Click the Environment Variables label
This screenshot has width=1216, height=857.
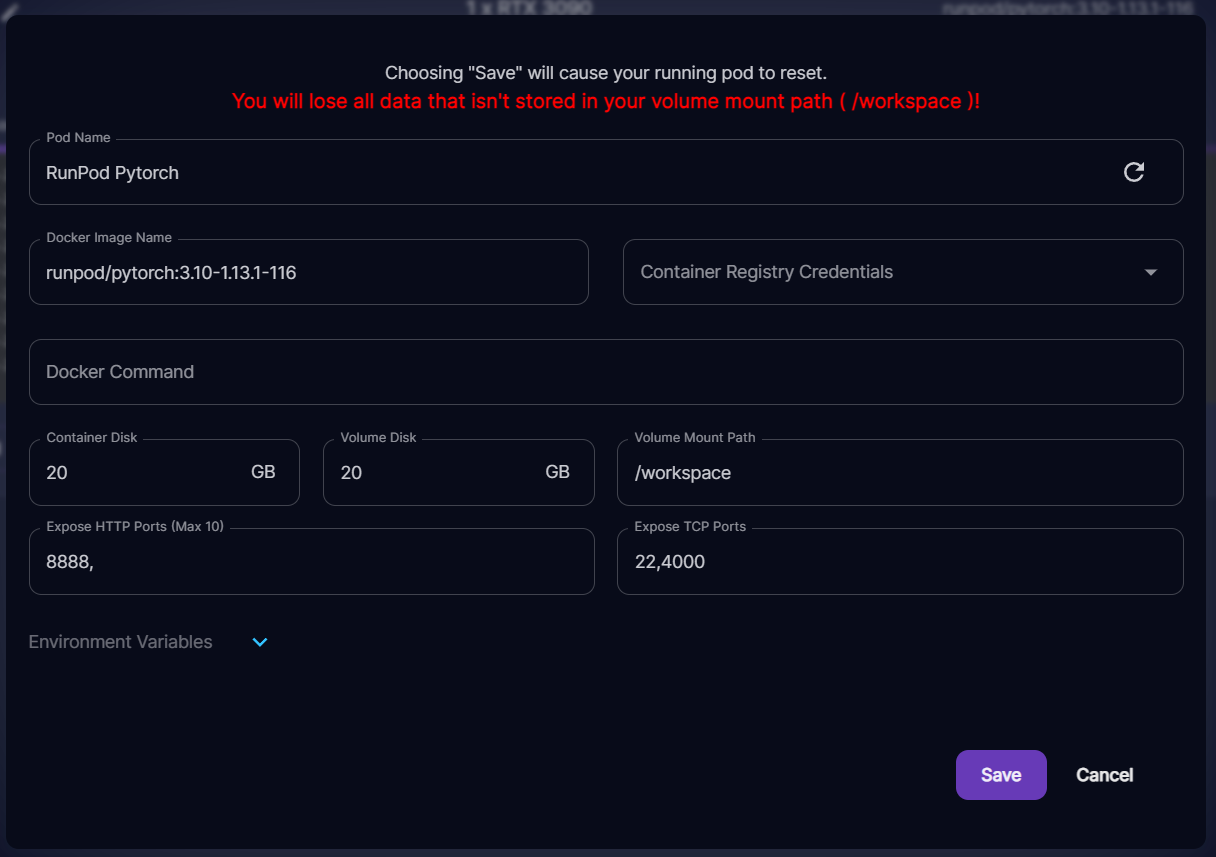pyautogui.click(x=121, y=642)
